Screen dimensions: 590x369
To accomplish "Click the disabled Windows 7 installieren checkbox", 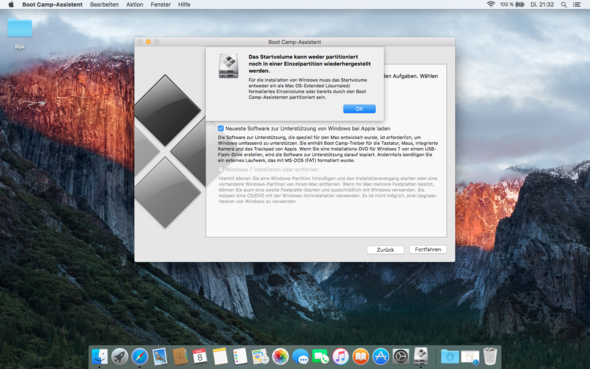I will [221, 169].
